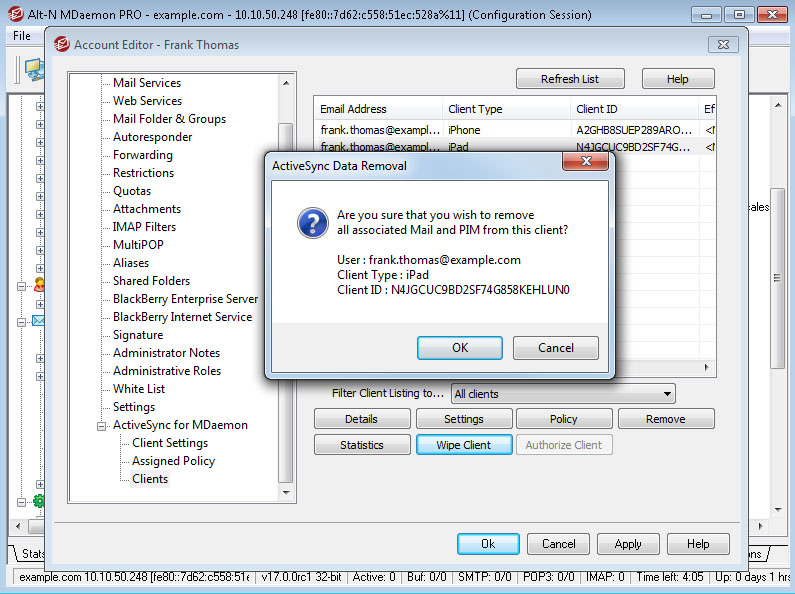795x594 pixels.
Task: Select Mail Folder & Groups tree item
Action: tap(169, 119)
